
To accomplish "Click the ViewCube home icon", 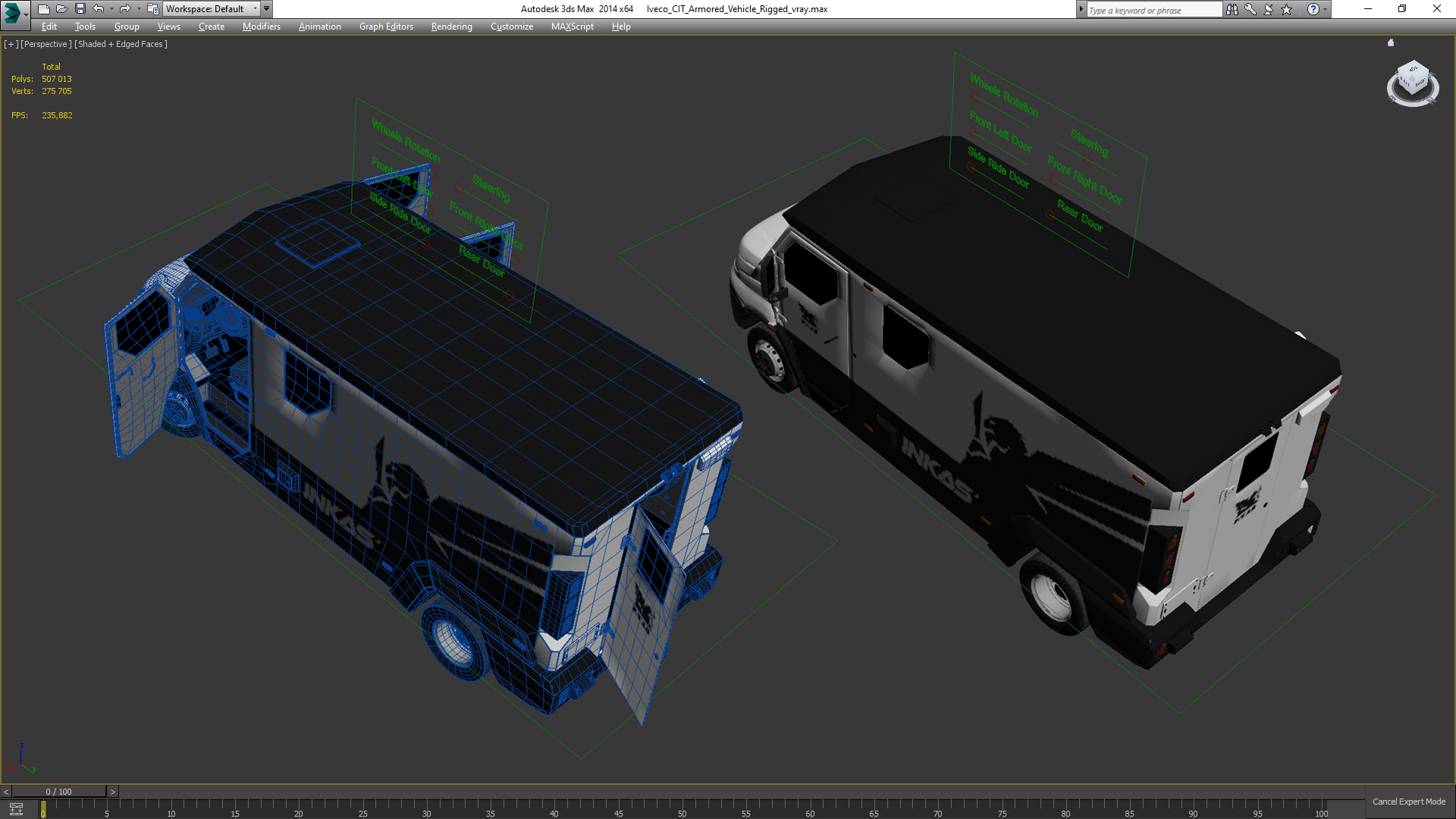I will coord(1391,42).
